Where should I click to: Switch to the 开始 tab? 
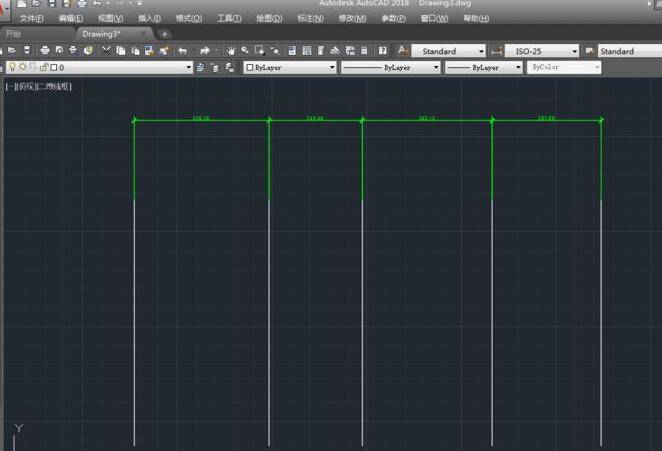tap(14, 33)
